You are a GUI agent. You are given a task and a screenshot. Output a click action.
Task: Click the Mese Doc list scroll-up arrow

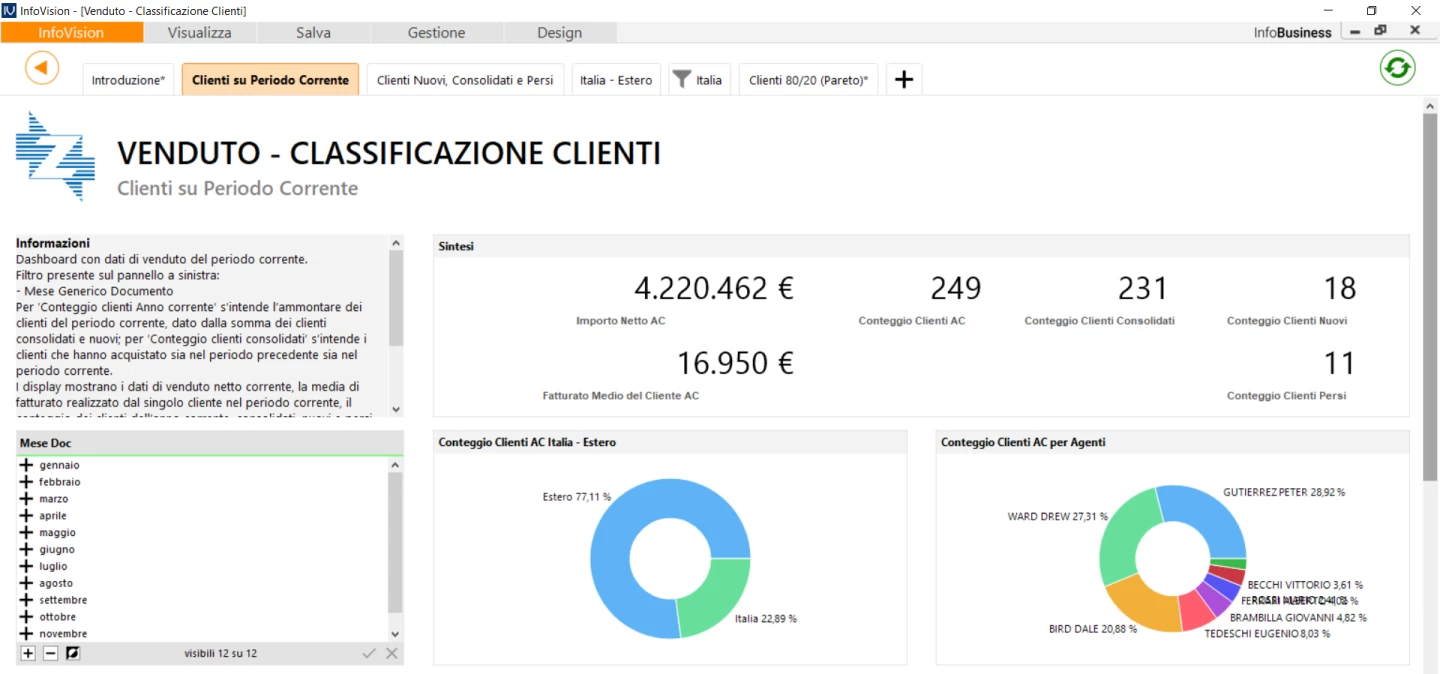coord(396,465)
